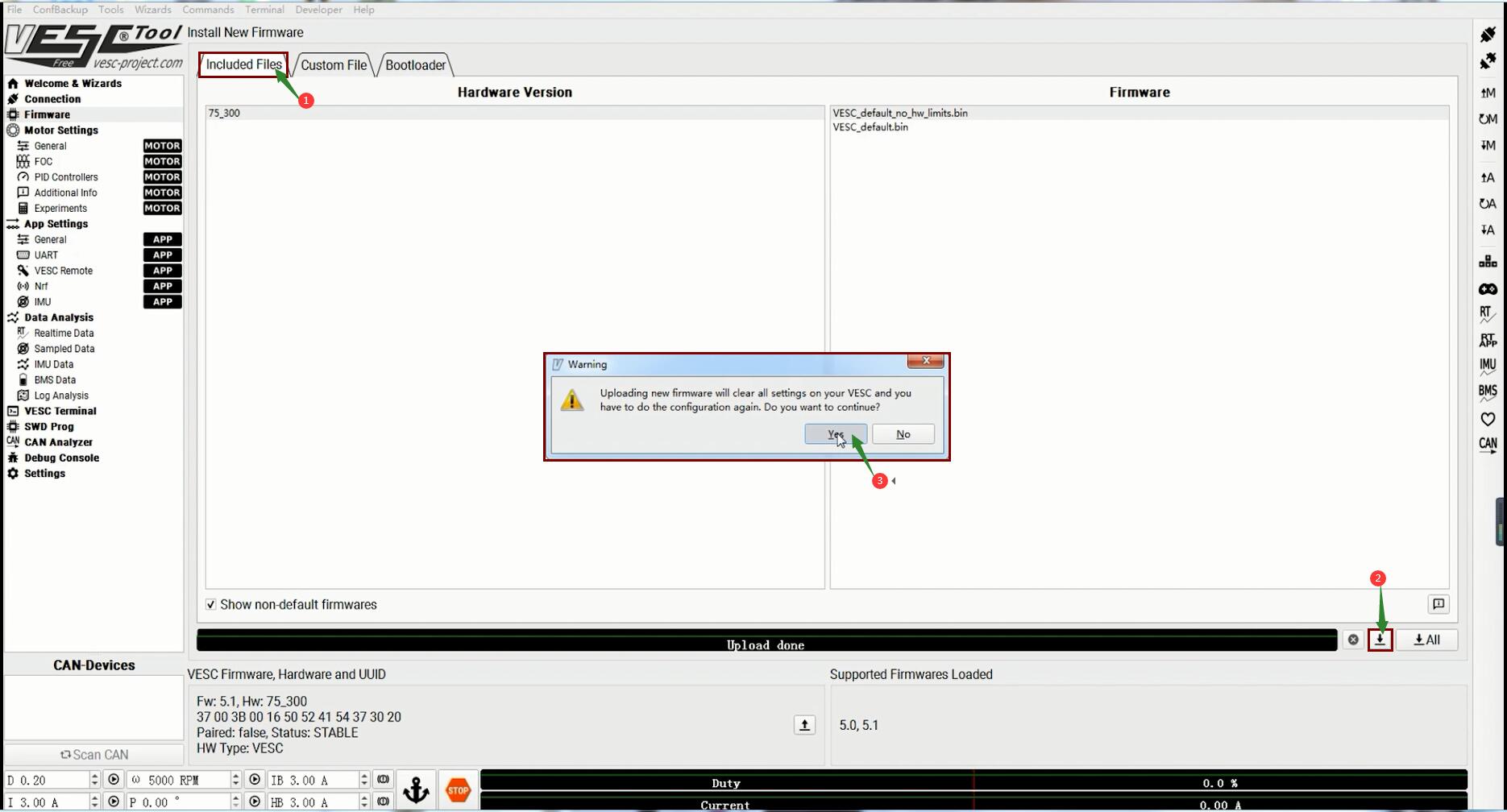Run RPM control with its play button
This screenshot has width=1507, height=812.
pyautogui.click(x=255, y=780)
